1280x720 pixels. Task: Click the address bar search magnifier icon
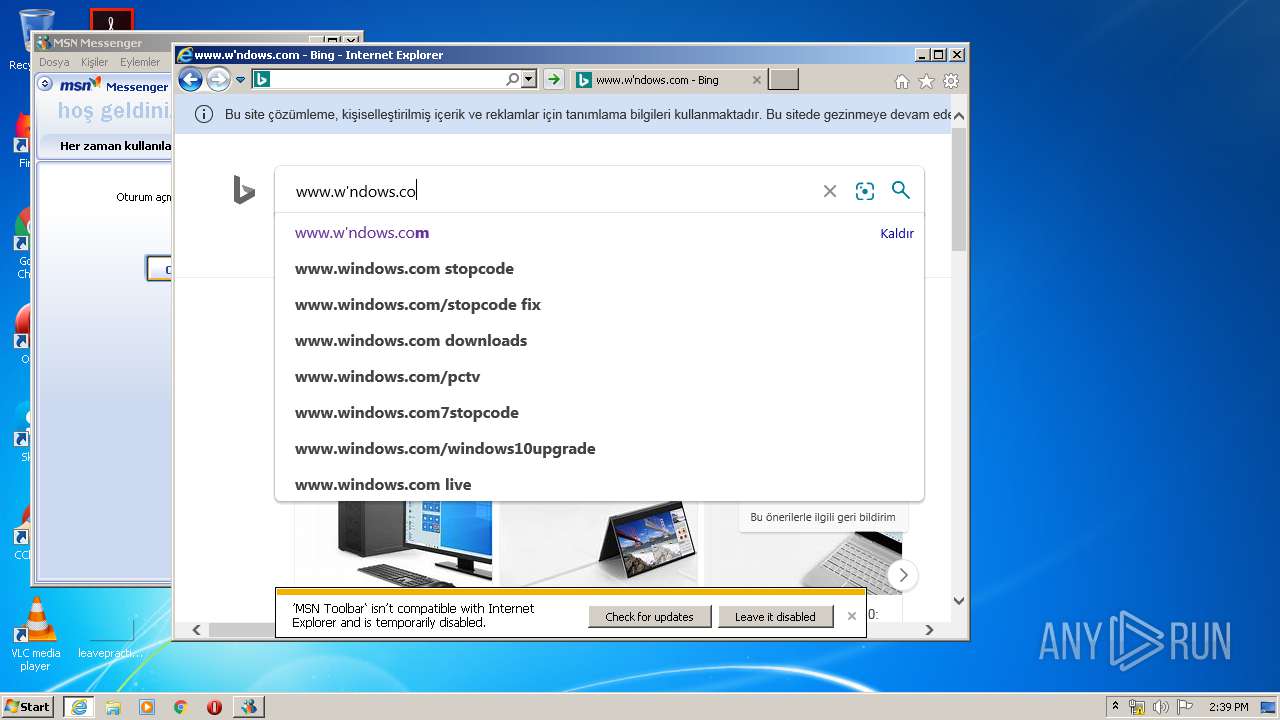pos(512,79)
